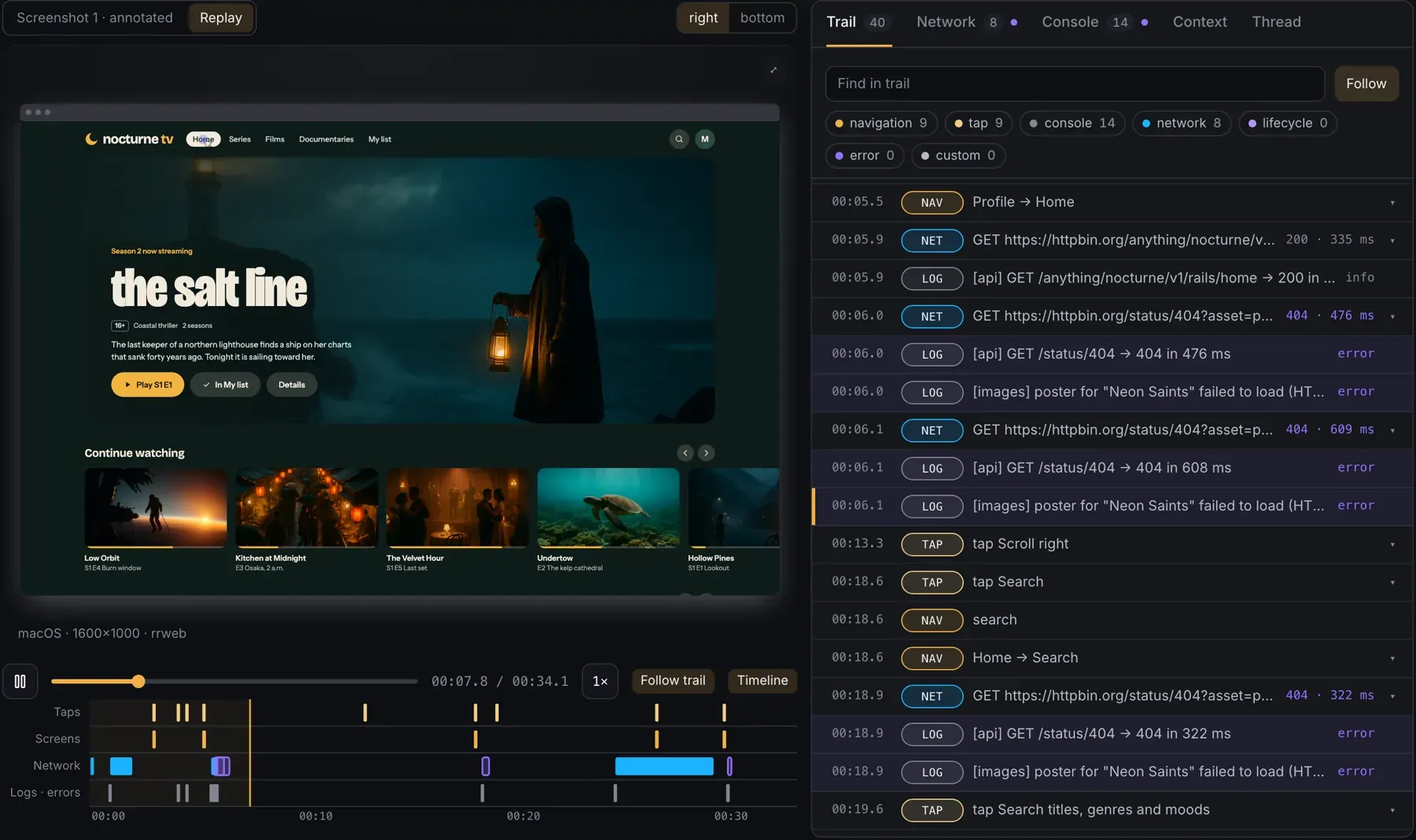Click the Follow button beside search field
1416x840 pixels.
(x=1366, y=84)
